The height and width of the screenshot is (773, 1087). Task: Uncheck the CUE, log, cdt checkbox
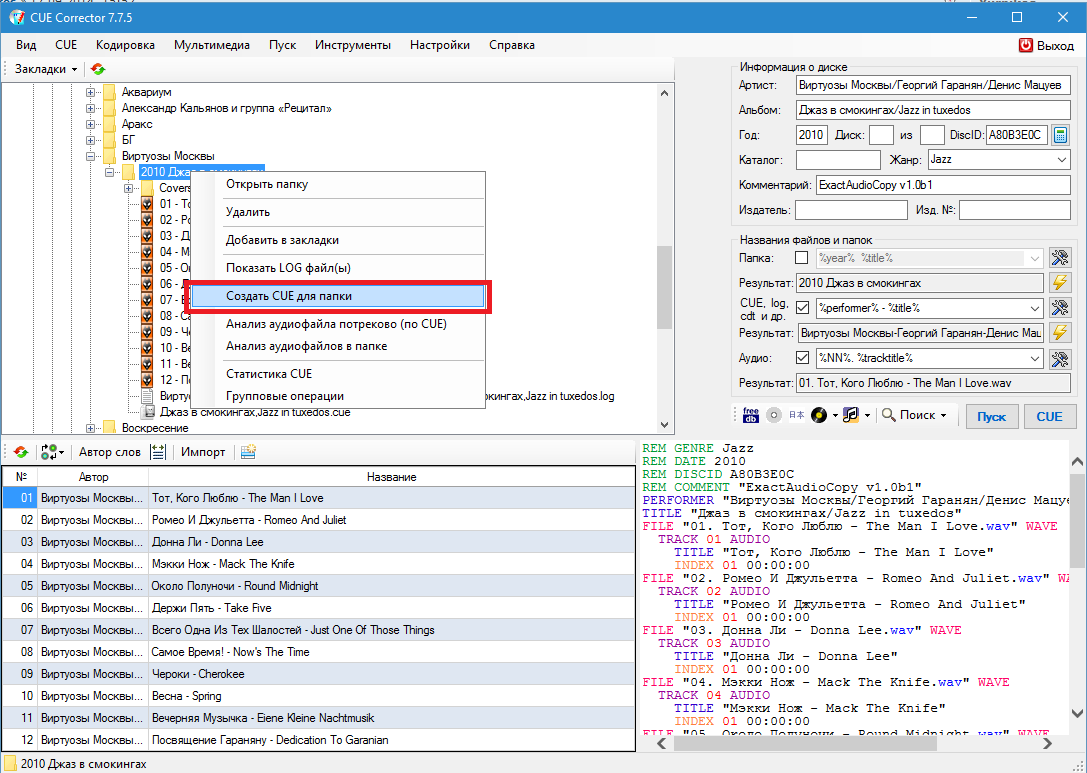(801, 308)
